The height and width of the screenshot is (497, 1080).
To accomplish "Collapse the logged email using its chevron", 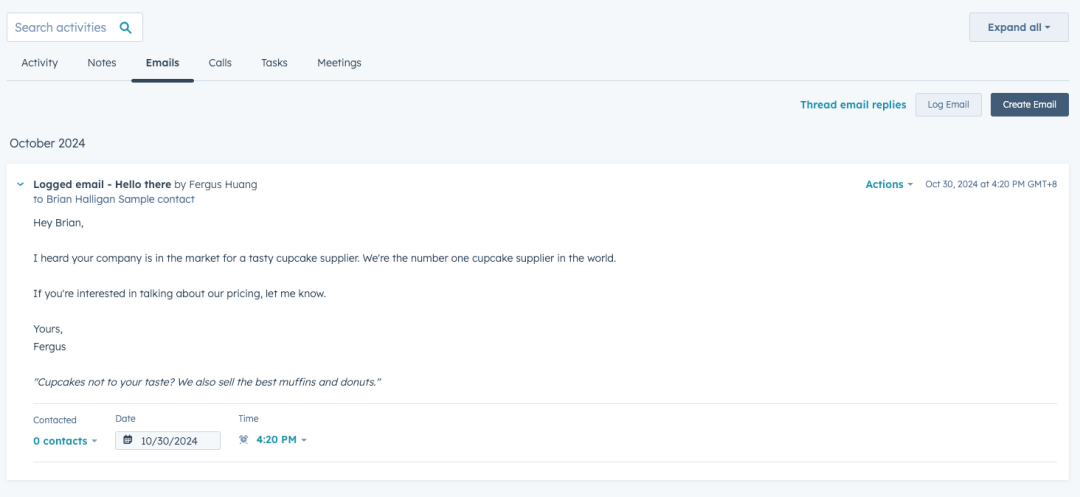I will point(20,185).
